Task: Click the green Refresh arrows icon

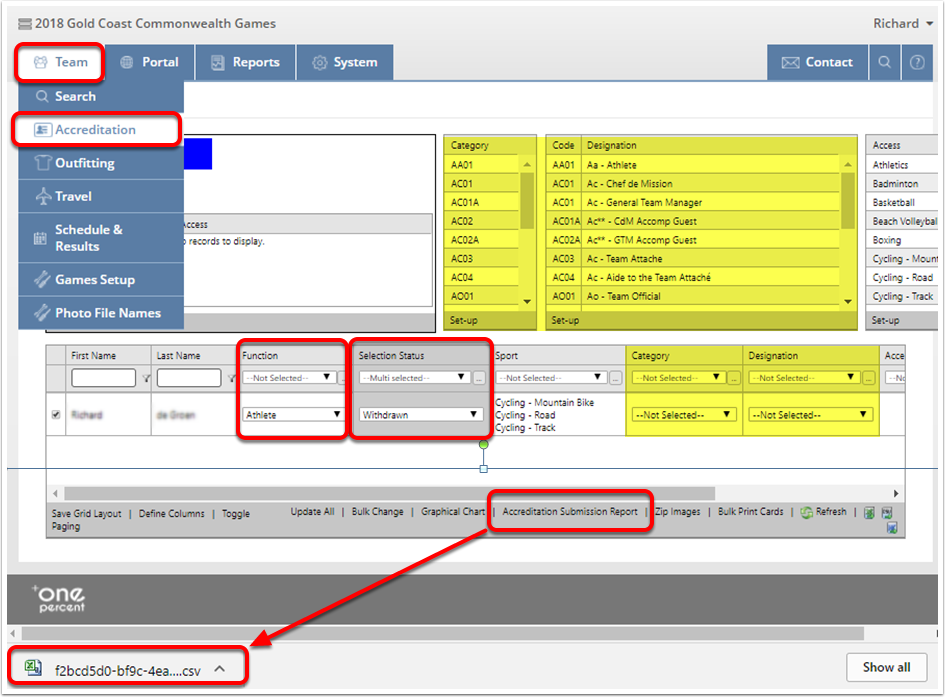Action: 806,513
